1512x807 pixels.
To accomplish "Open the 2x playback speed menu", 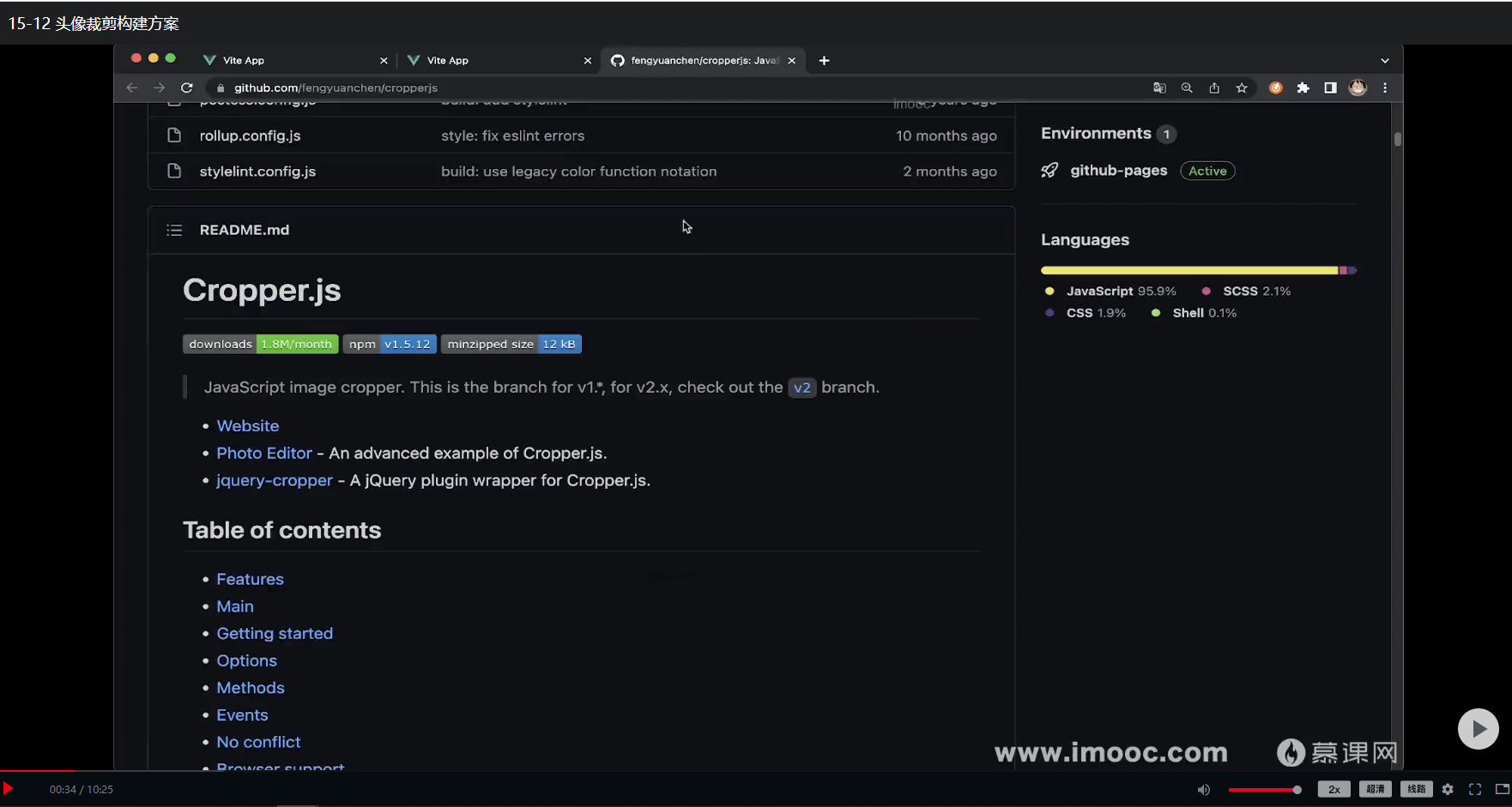I will pos(1334,789).
